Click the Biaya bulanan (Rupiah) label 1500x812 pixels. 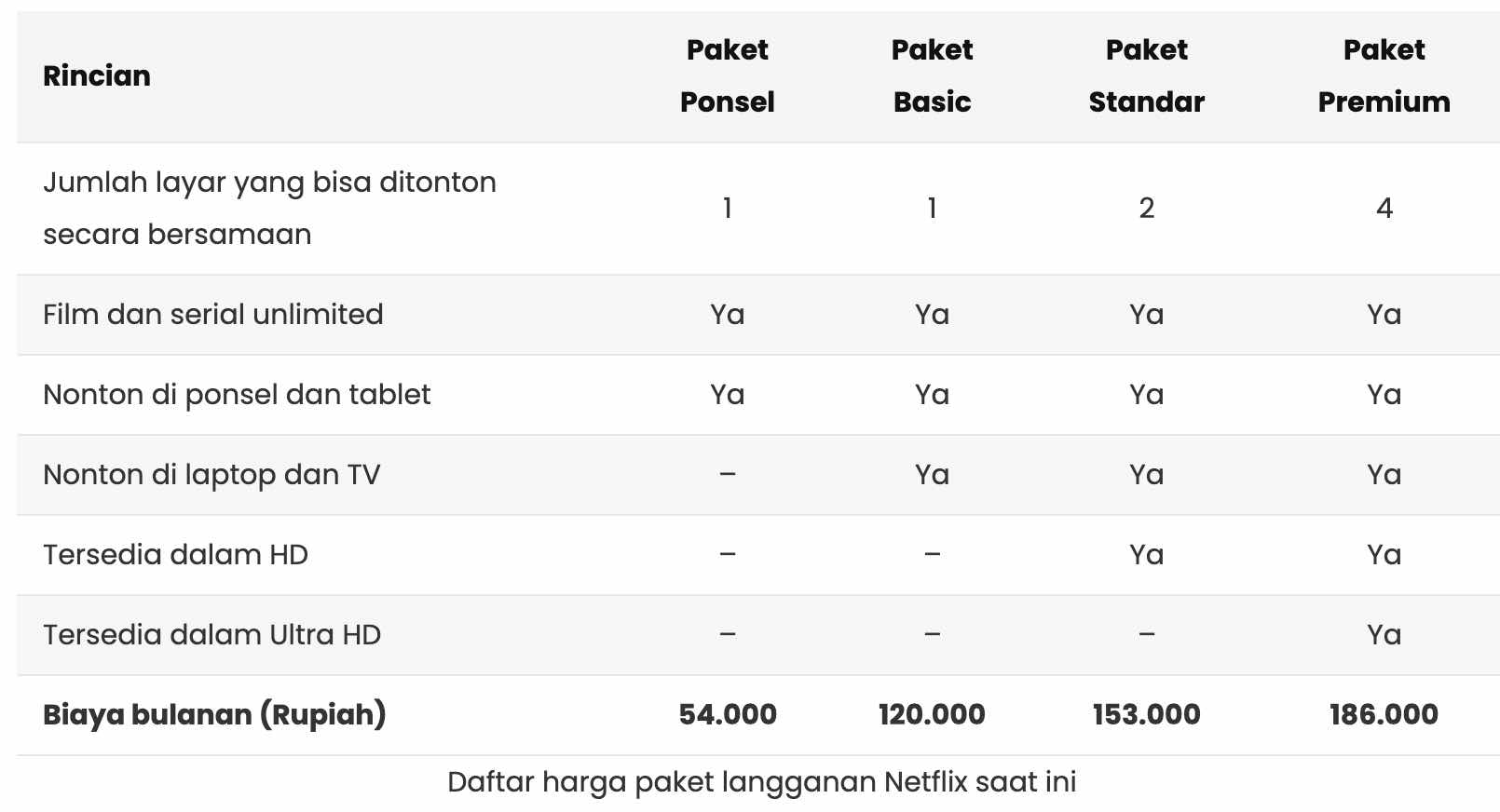214,715
